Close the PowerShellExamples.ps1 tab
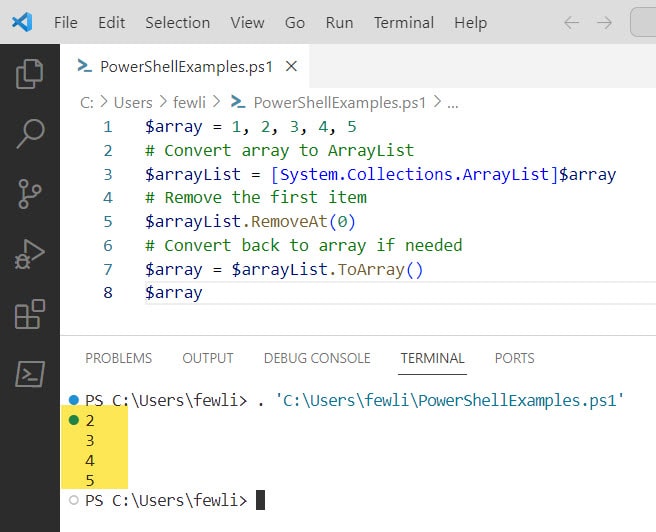Viewport: 656px width, 532px height. (291, 66)
